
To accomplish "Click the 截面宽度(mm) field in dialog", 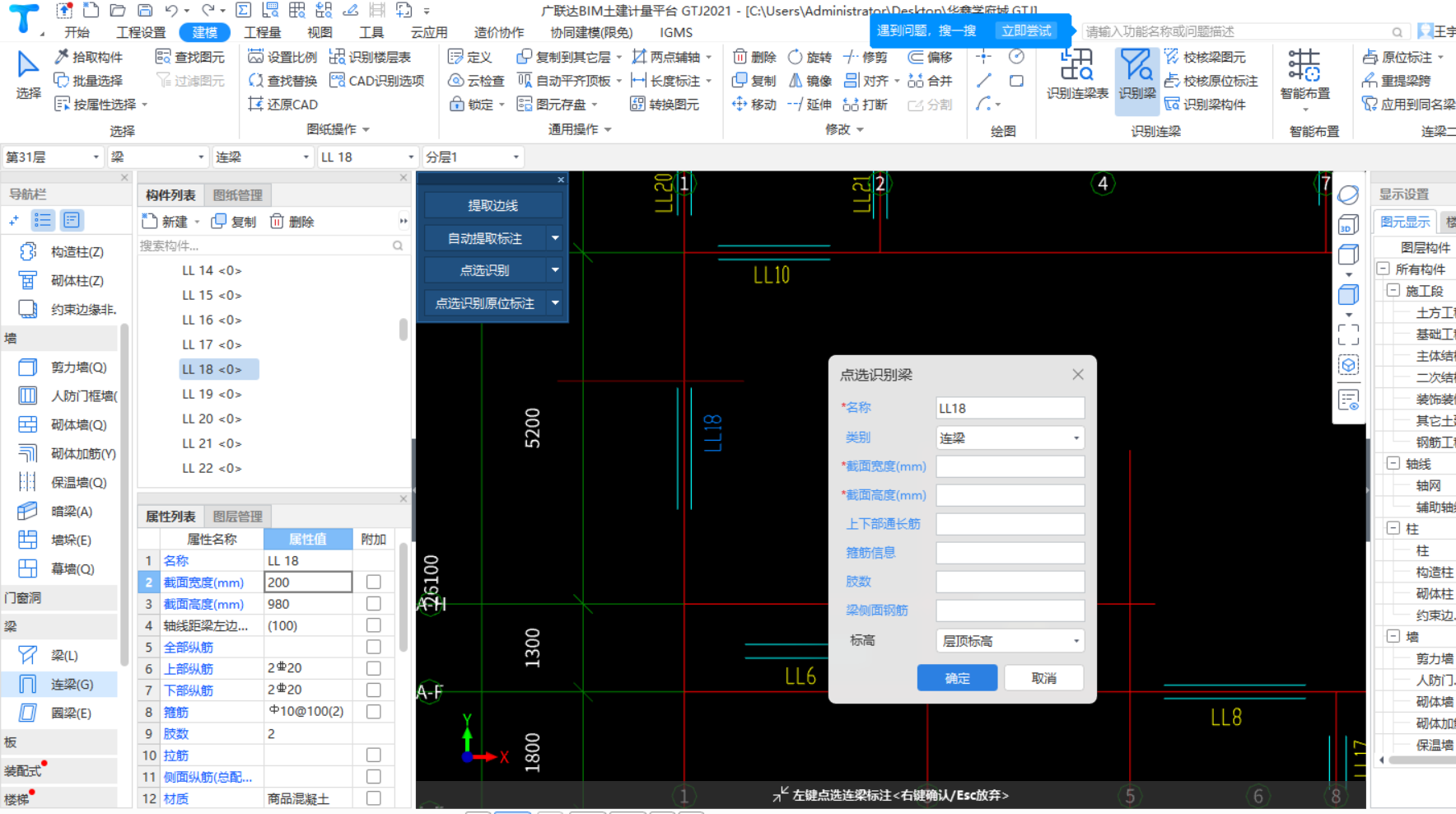I will (1010, 466).
